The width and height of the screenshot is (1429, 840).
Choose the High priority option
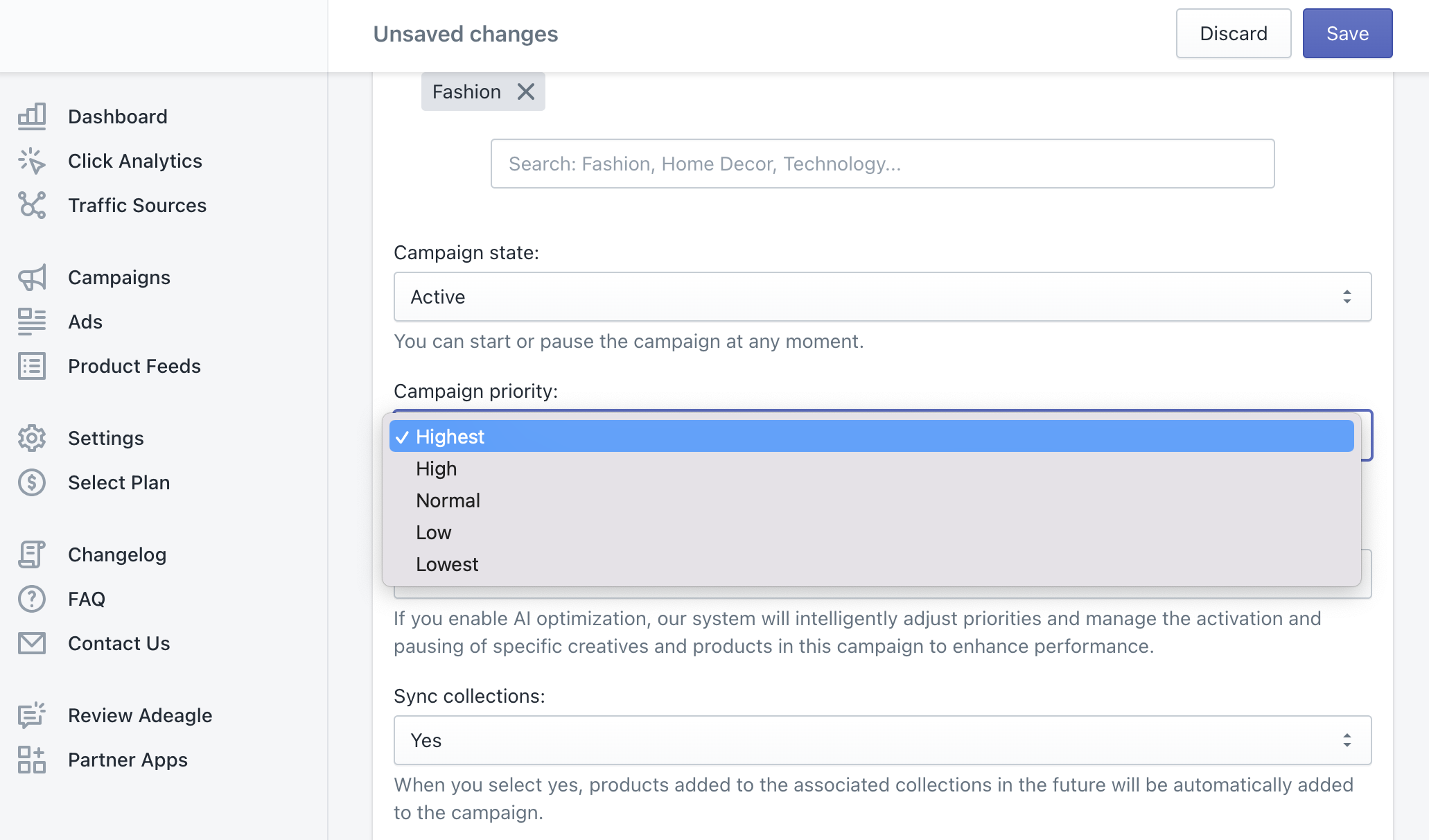(x=435, y=469)
